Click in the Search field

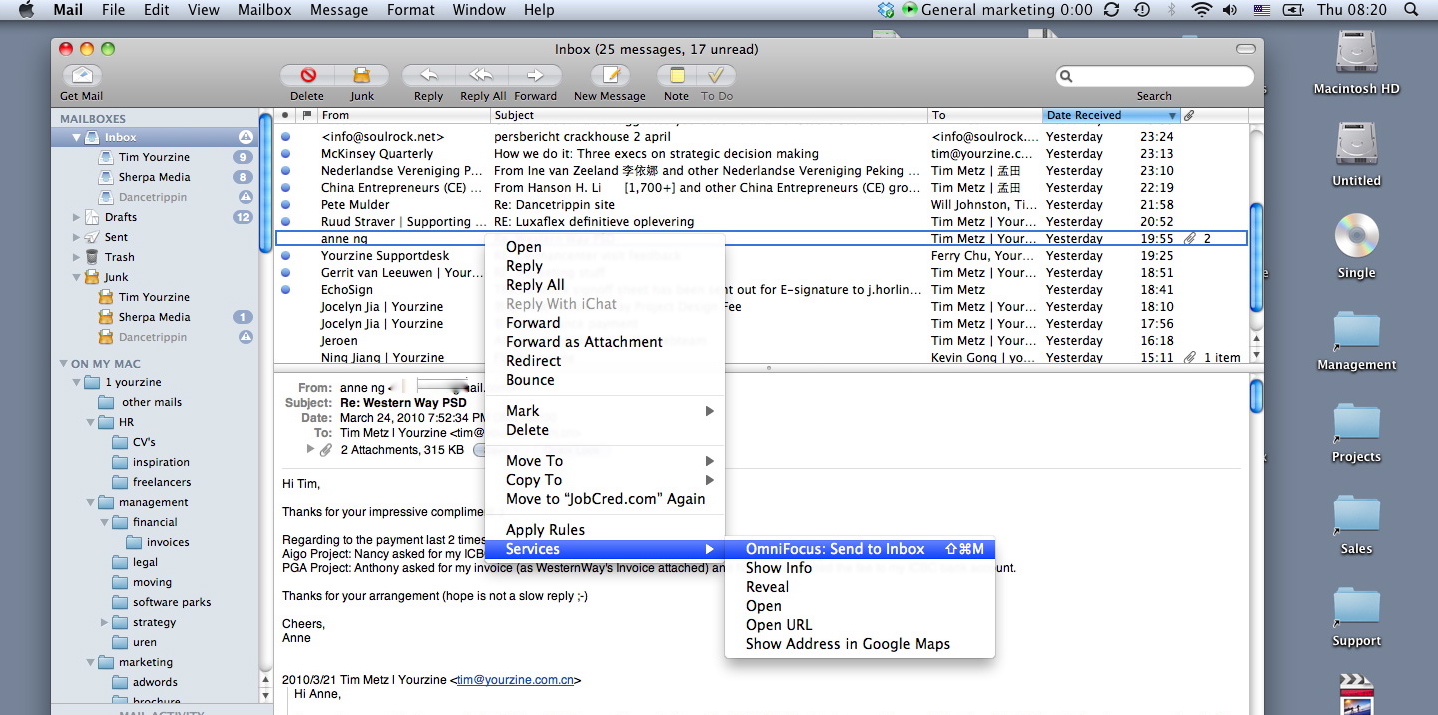coord(1155,76)
